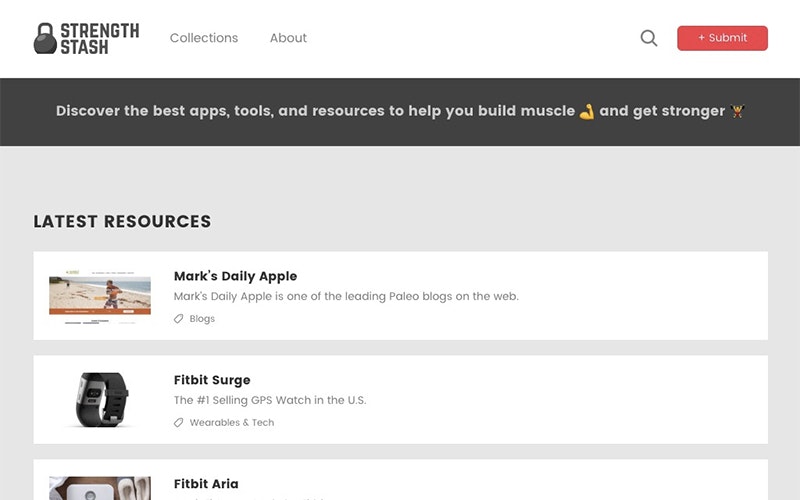The width and height of the screenshot is (800, 500).
Task: Open the Fitbit Aria title link
Action: pos(206,484)
